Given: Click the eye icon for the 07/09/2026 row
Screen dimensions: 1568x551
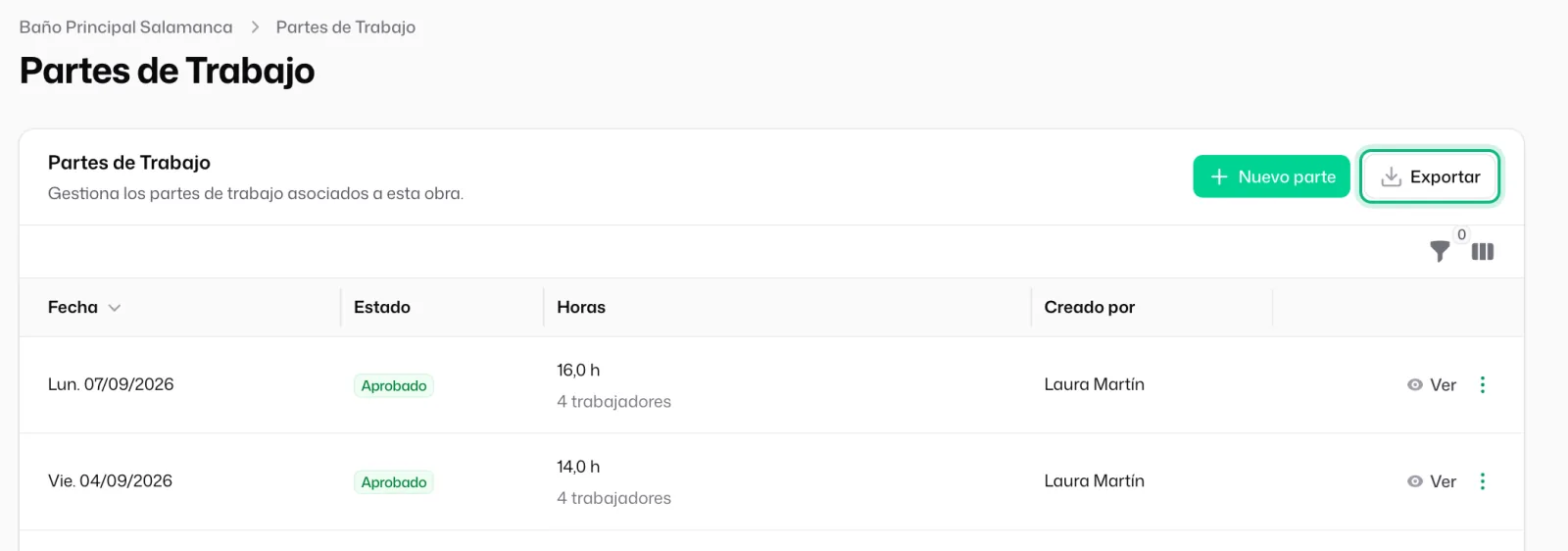Looking at the screenshot, I should point(1414,385).
